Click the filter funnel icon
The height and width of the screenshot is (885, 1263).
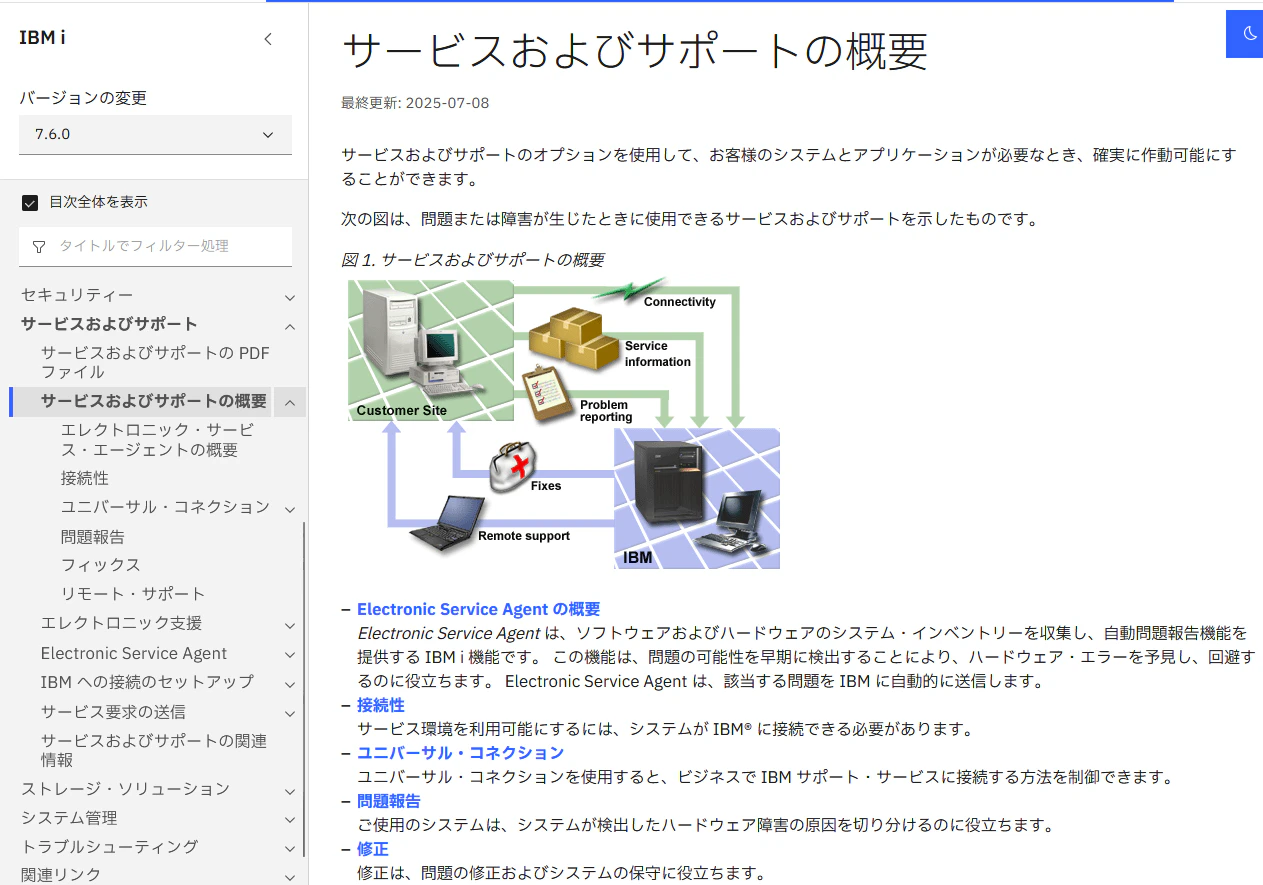[39, 246]
